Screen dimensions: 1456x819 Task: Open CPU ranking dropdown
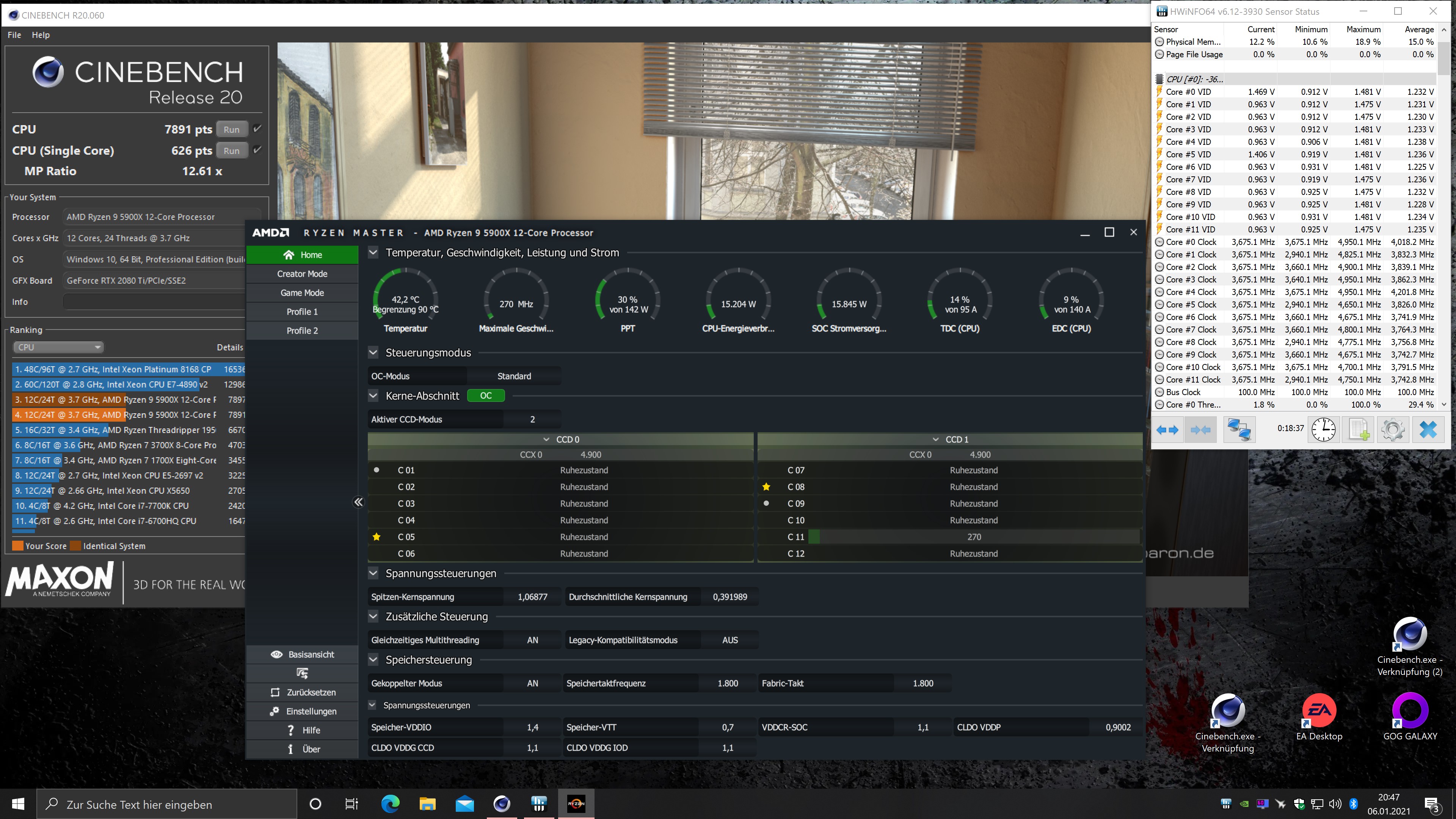[x=59, y=347]
